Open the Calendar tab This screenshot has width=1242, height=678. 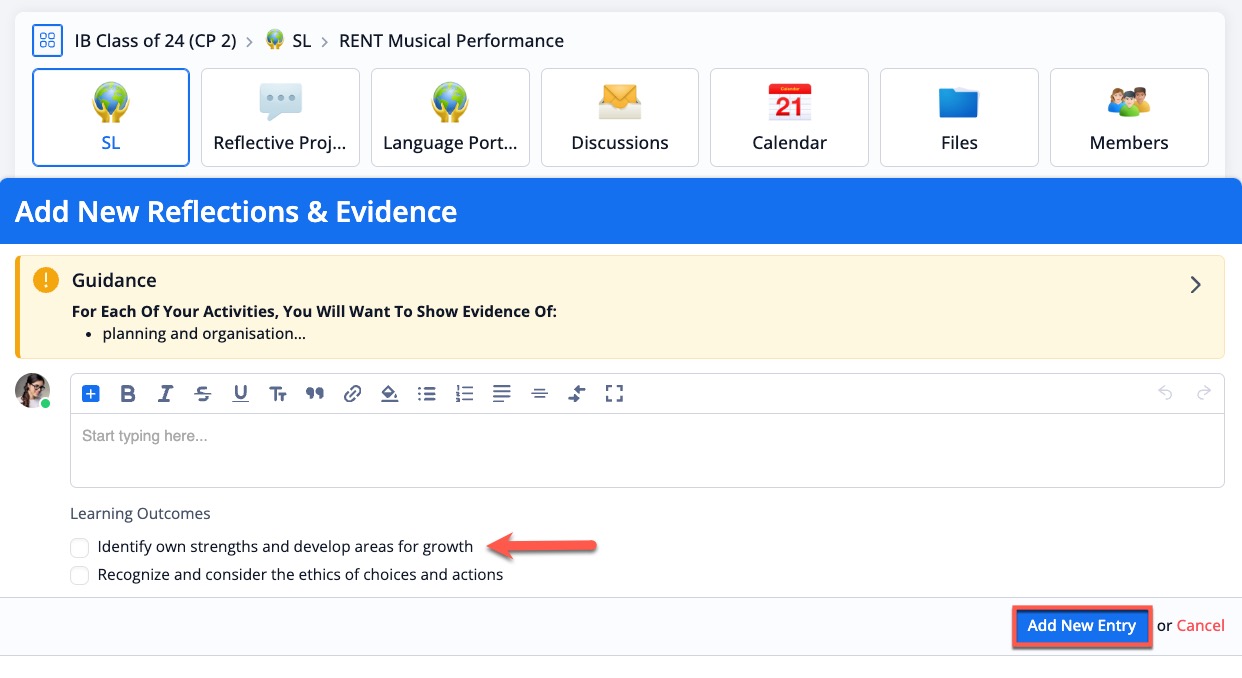click(x=789, y=117)
